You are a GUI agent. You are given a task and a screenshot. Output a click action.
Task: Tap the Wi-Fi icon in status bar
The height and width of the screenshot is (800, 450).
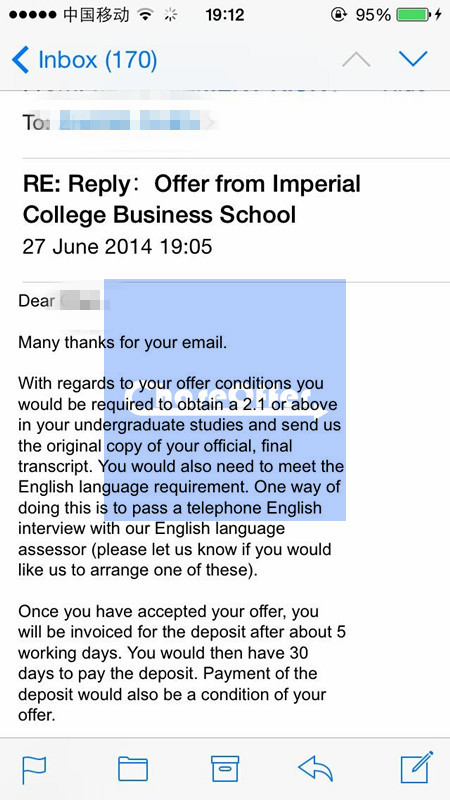pyautogui.click(x=146, y=15)
